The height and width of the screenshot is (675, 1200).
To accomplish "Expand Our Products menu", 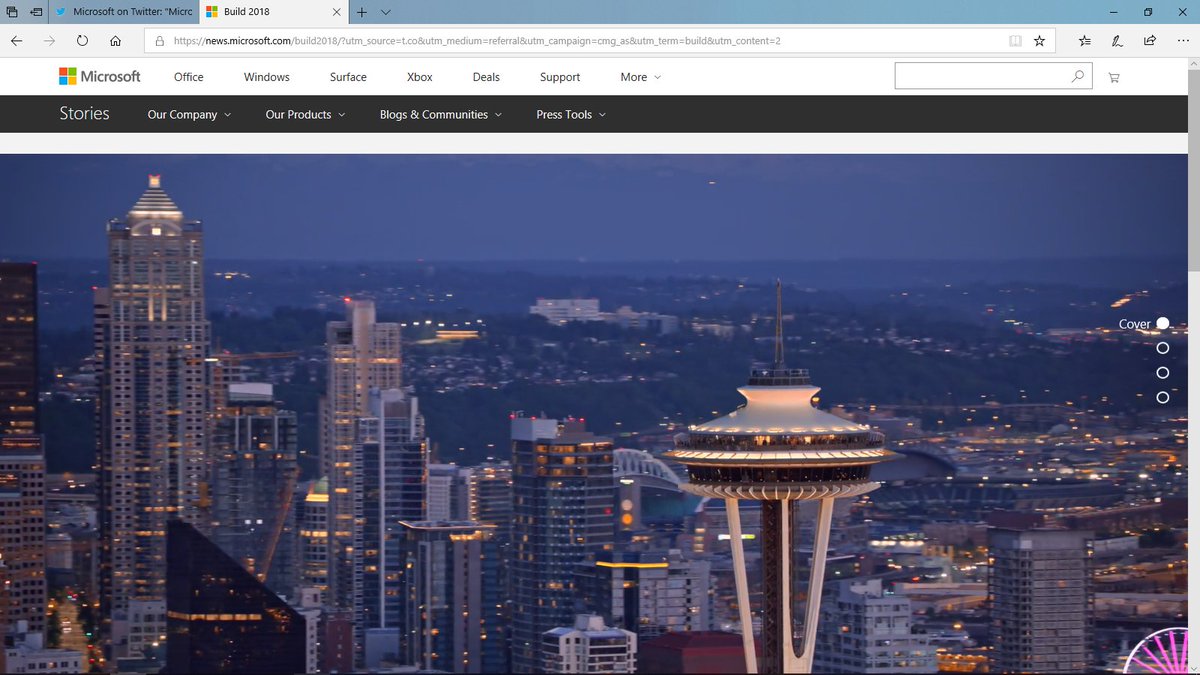I will 305,115.
